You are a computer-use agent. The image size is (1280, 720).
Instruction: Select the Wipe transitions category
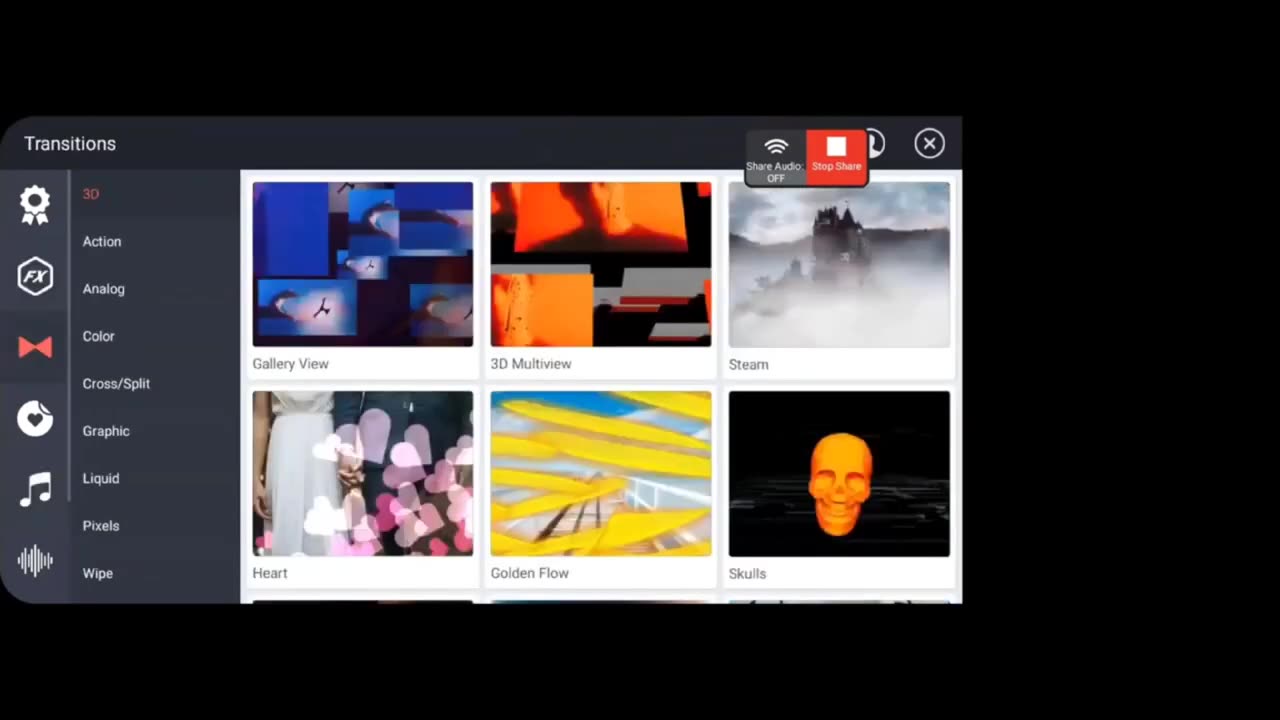pyautogui.click(x=98, y=573)
